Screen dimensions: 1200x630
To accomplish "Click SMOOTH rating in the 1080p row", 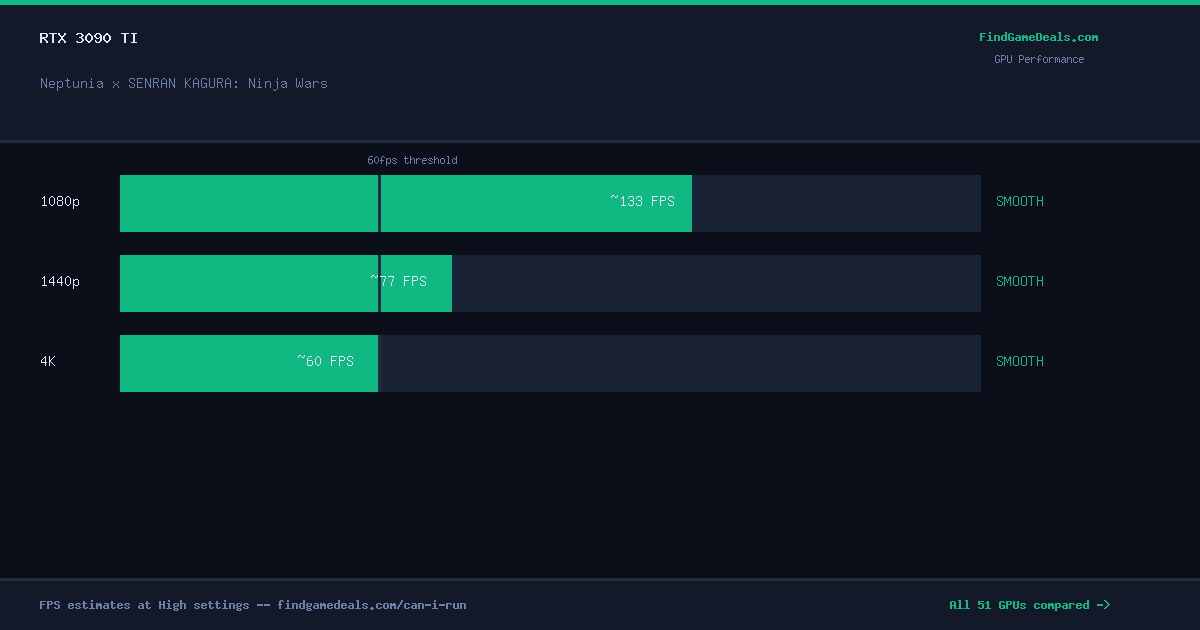I will (1020, 201).
